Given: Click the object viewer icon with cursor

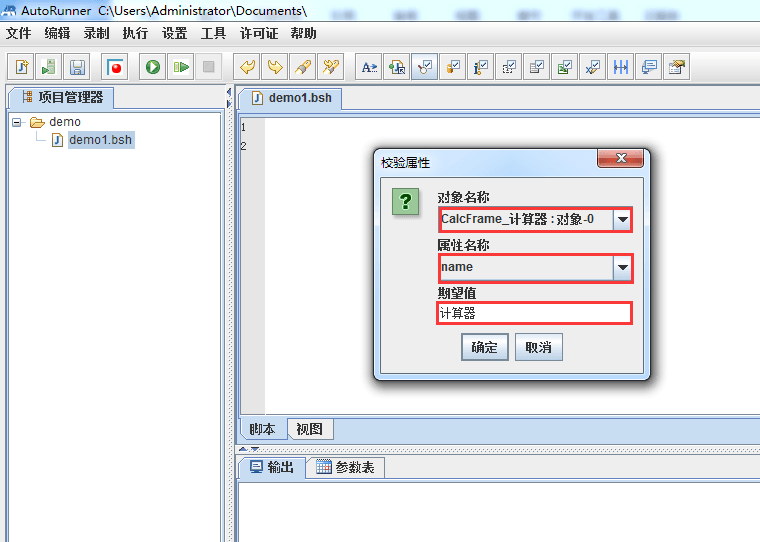Looking at the screenshot, I should click(396, 67).
